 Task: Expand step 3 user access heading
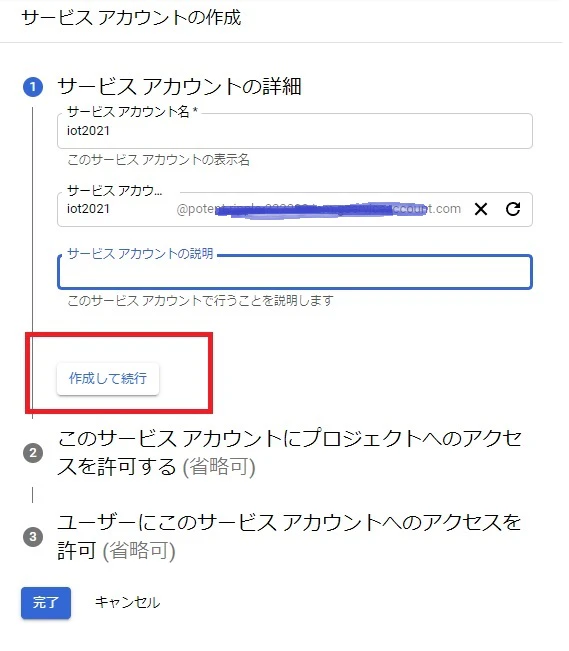tap(289, 536)
